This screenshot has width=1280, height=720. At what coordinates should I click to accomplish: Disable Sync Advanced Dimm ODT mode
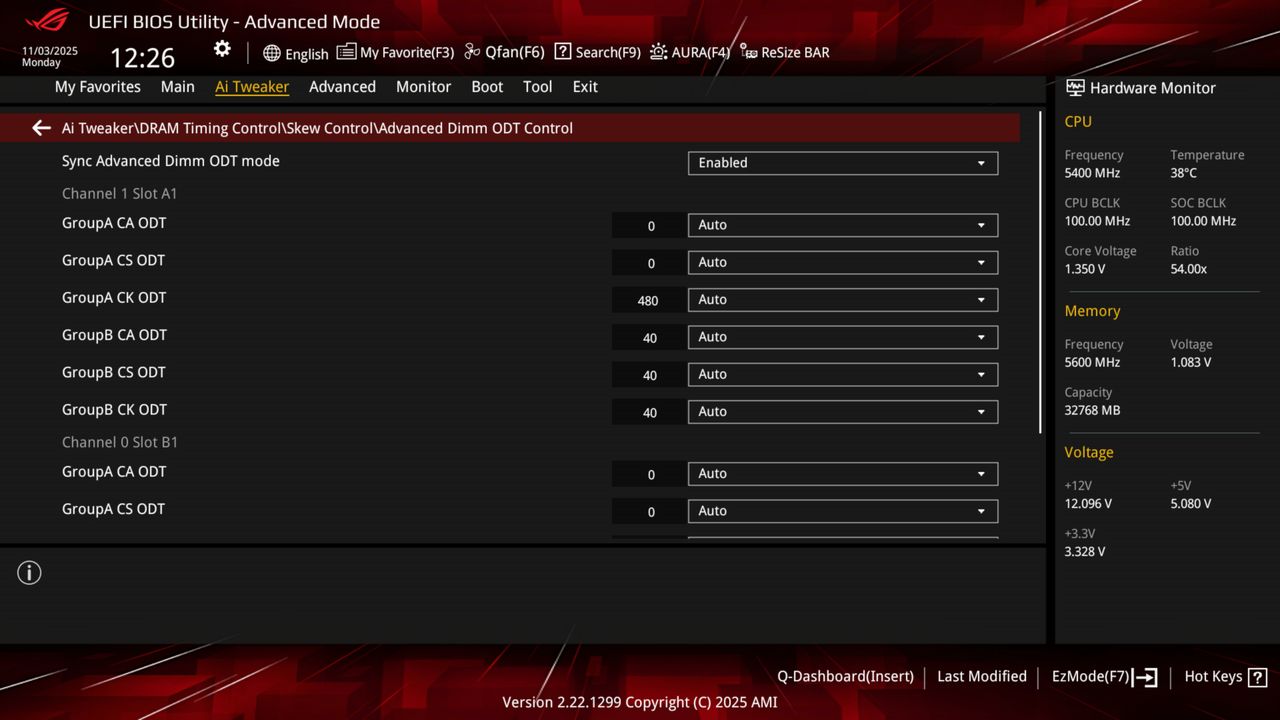842,163
